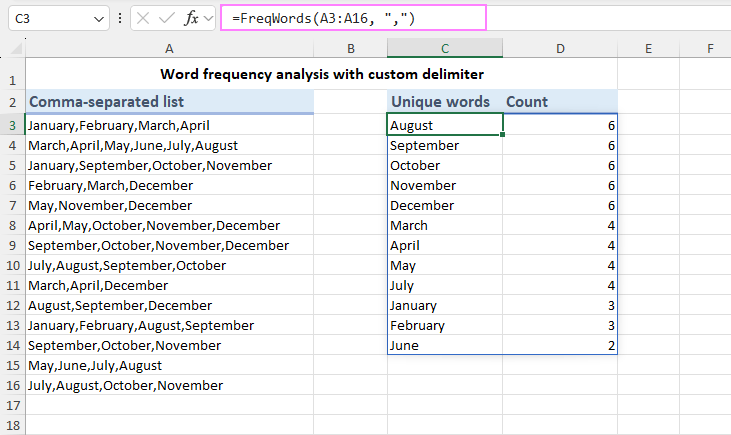Click the 'April' cell in Unique words

coord(445,246)
